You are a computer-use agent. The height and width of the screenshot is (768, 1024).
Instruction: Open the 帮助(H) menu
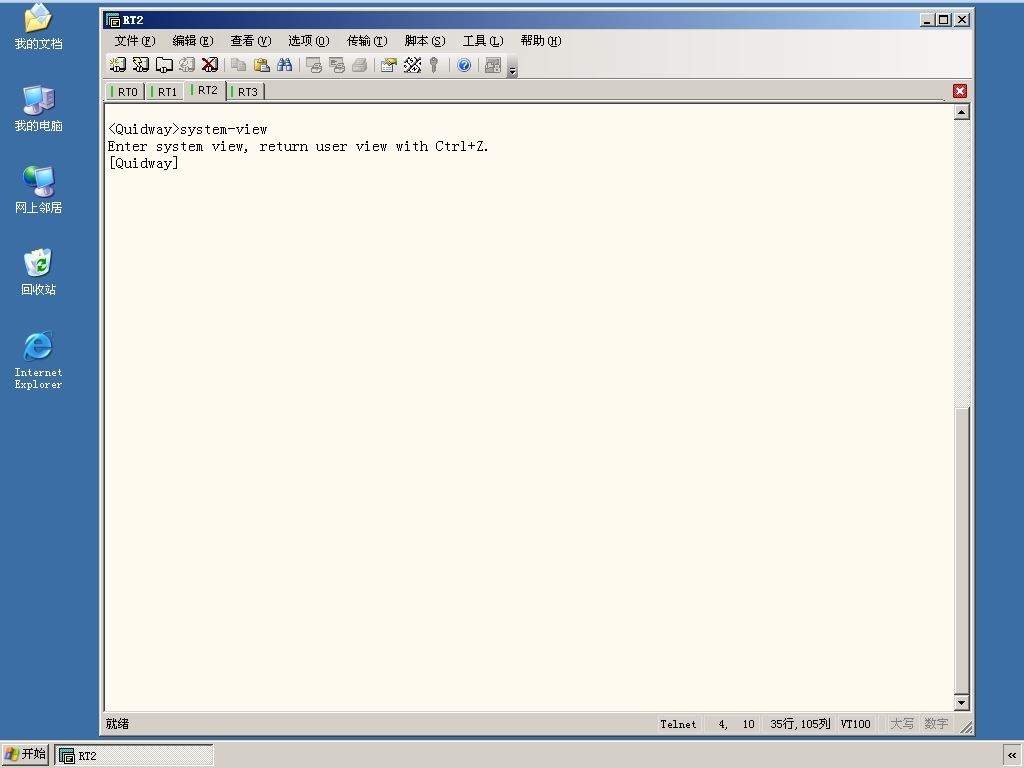coord(541,40)
